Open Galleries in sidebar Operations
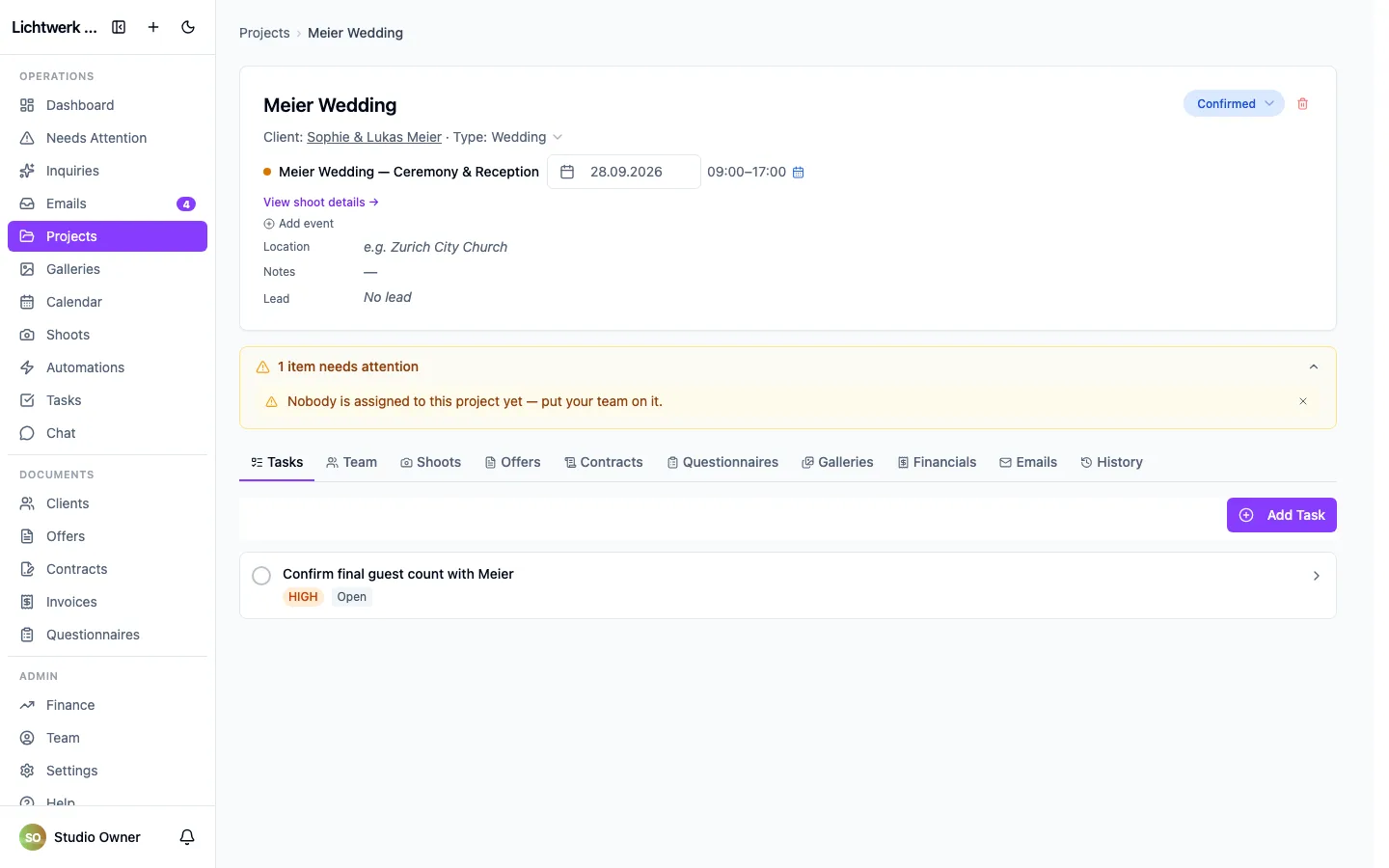The width and height of the screenshot is (1389, 868). 107,269
